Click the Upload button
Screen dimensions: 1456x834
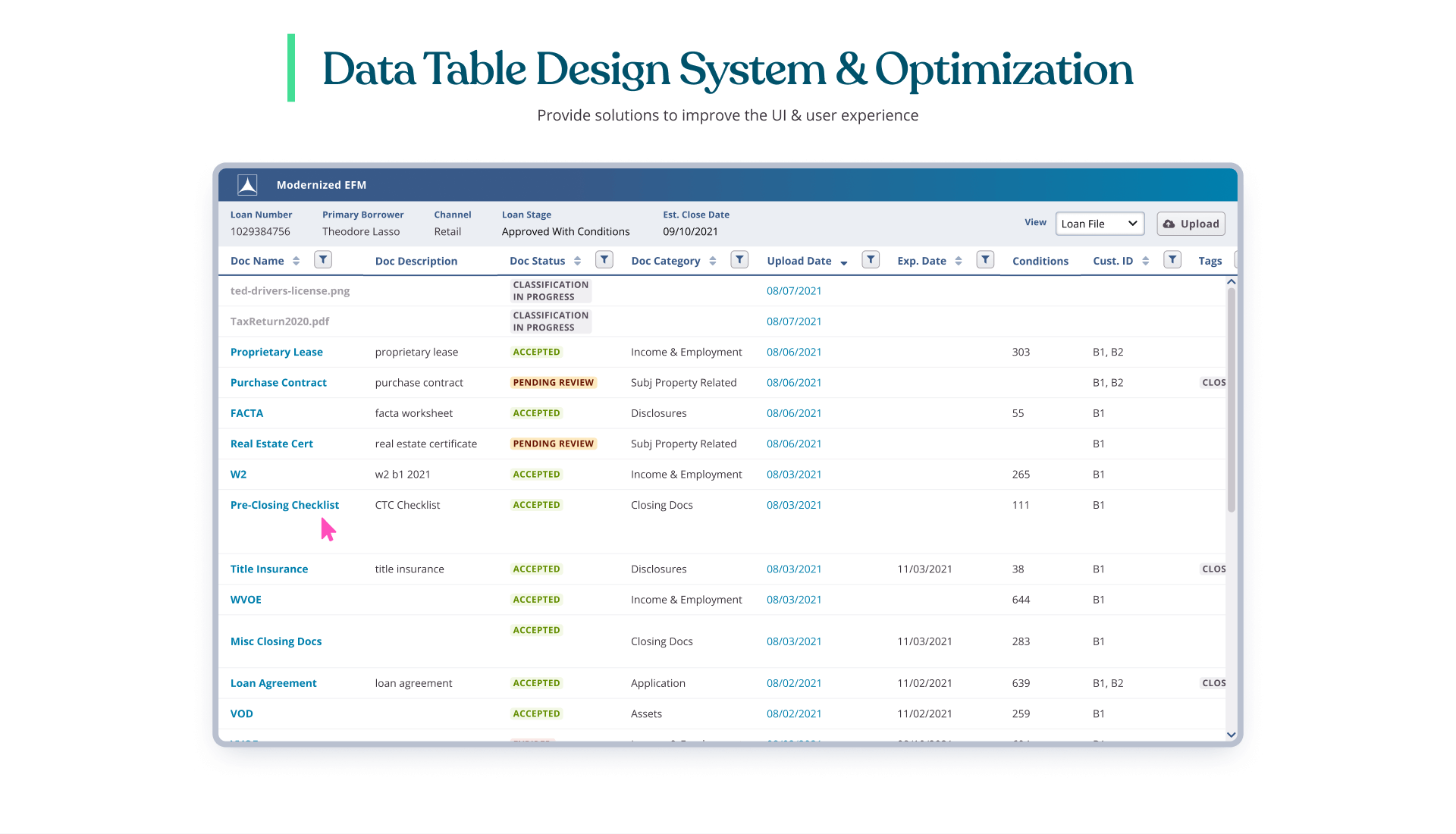pos(1191,224)
